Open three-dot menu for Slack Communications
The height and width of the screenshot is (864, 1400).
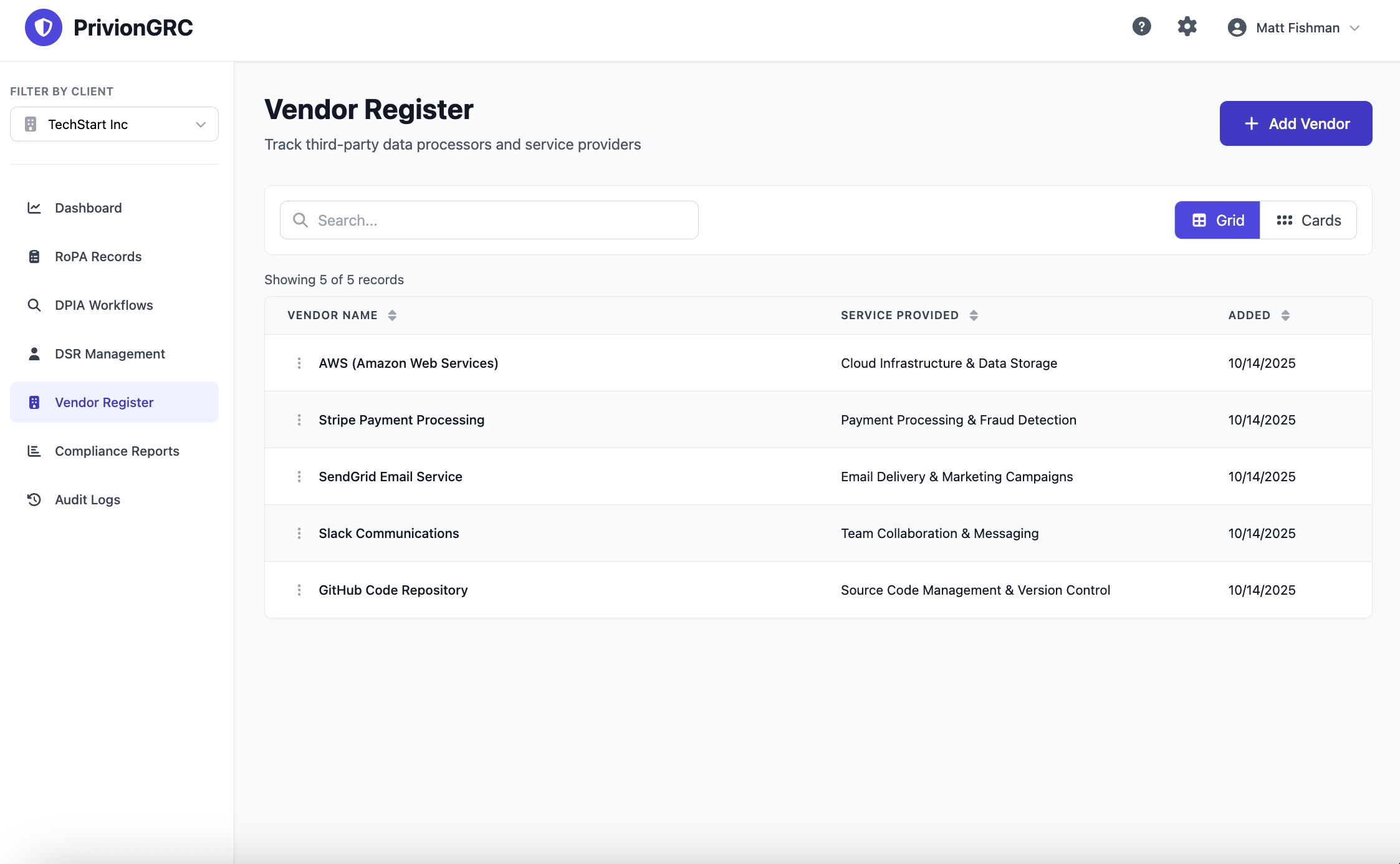tap(299, 533)
